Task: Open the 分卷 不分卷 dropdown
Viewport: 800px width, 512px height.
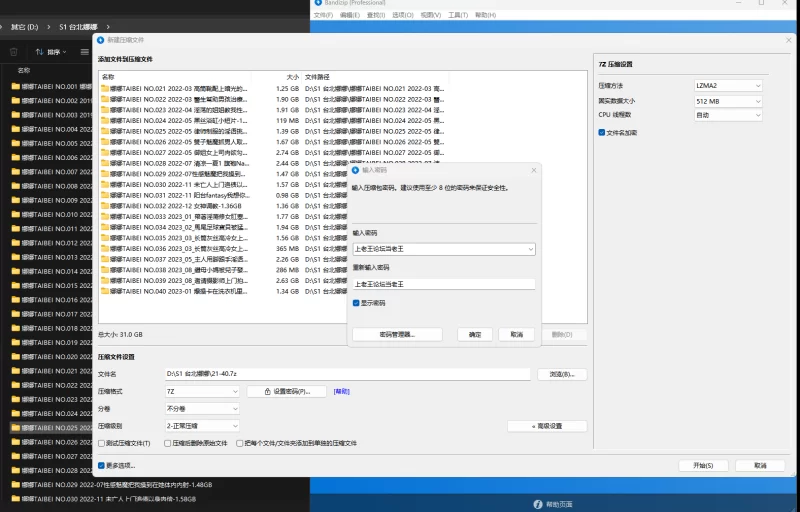Action: [x=202, y=408]
